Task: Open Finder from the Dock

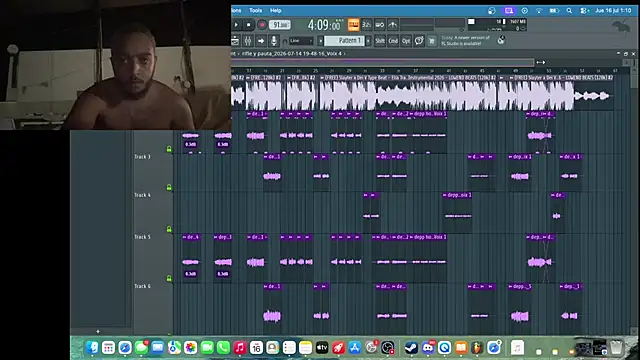Action: click(x=92, y=347)
